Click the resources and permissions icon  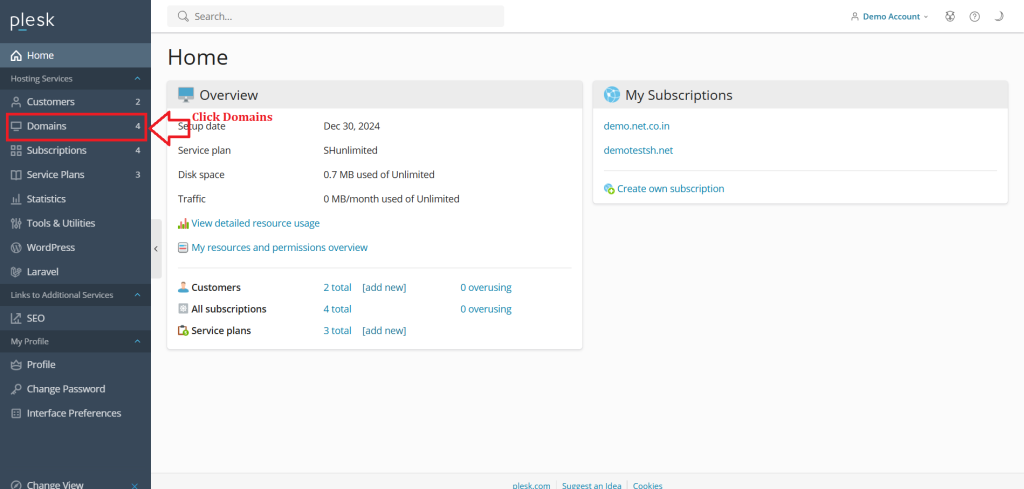tap(184, 247)
